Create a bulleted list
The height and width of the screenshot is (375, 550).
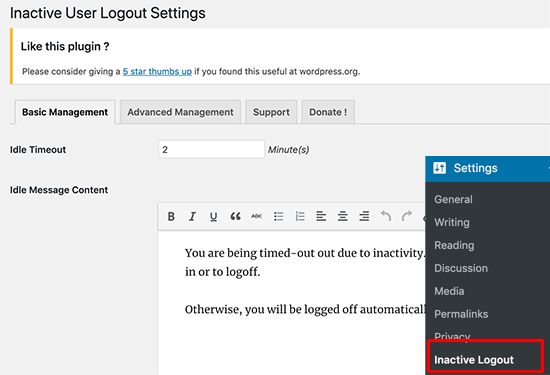click(x=279, y=216)
